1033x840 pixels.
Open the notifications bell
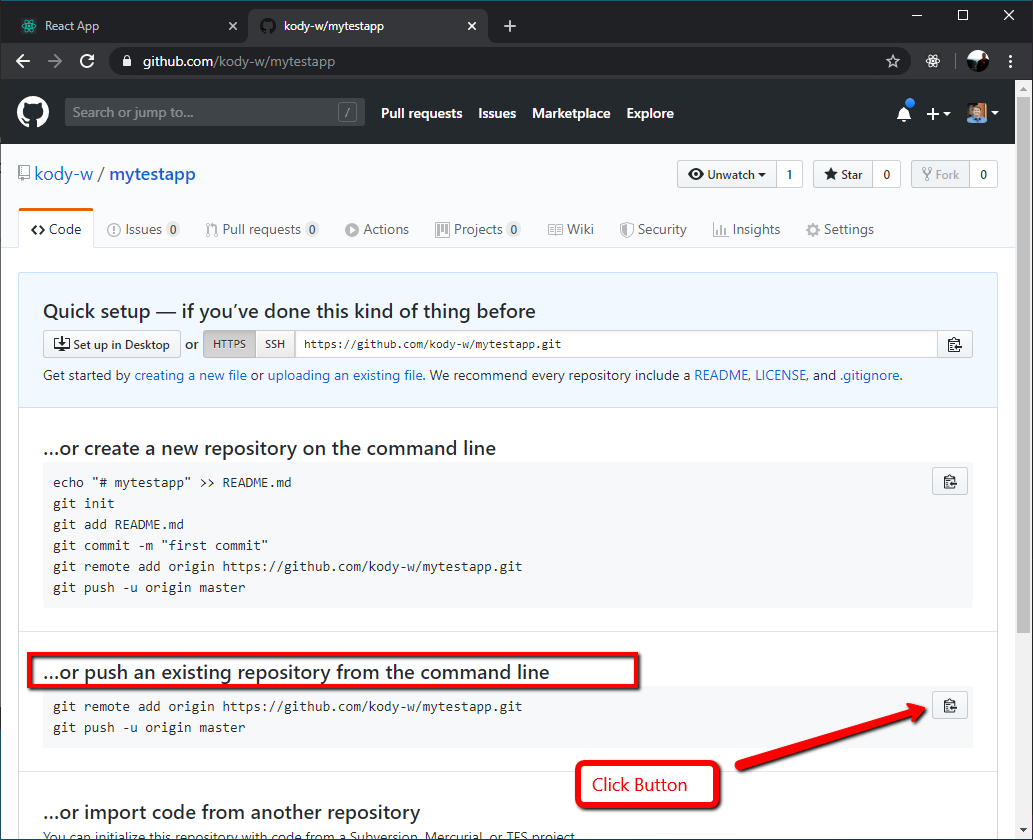[x=905, y=113]
